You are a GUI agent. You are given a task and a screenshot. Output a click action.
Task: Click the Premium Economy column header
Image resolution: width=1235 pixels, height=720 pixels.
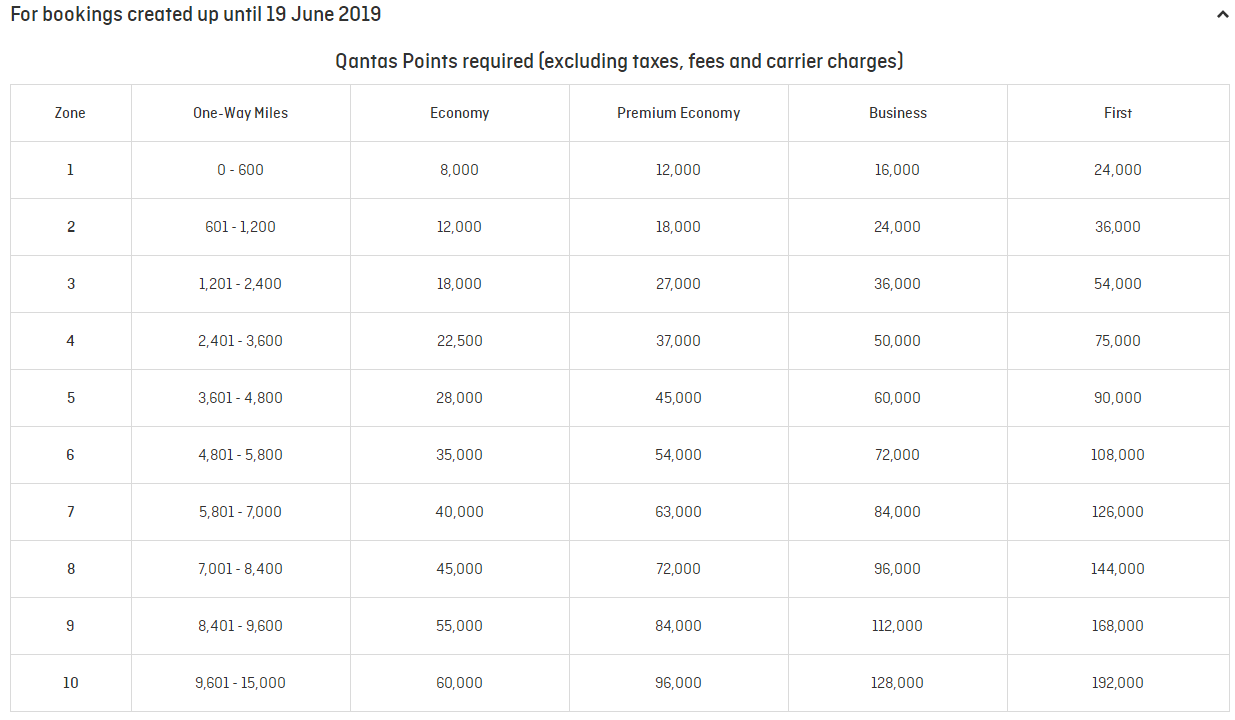[x=679, y=113]
